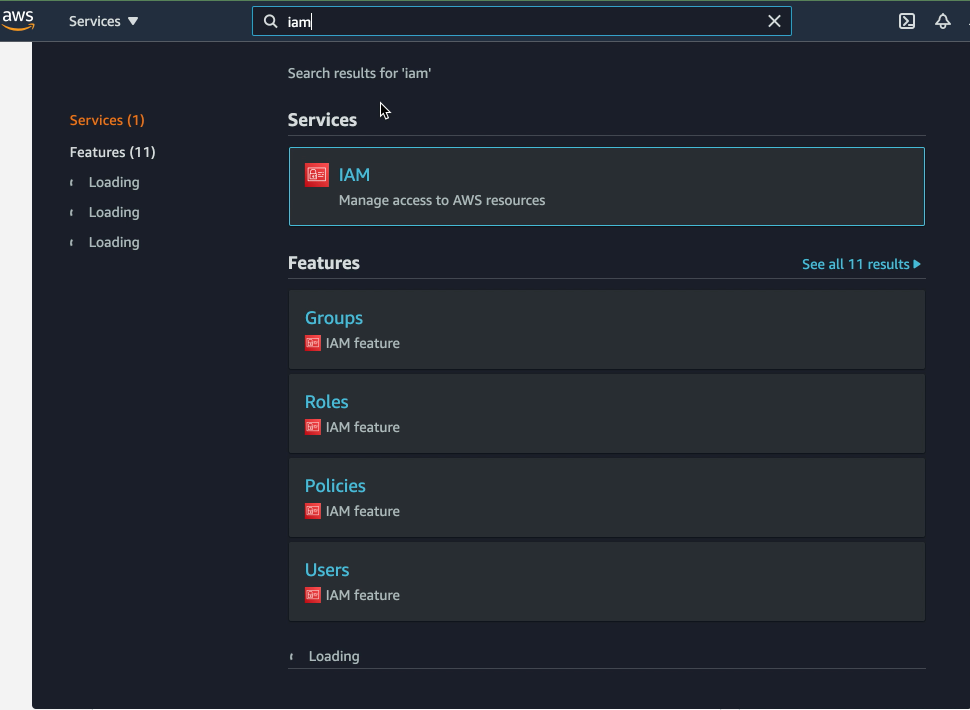Viewport: 970px width, 710px height.
Task: Open the Policies IAM feature
Action: tap(335, 486)
